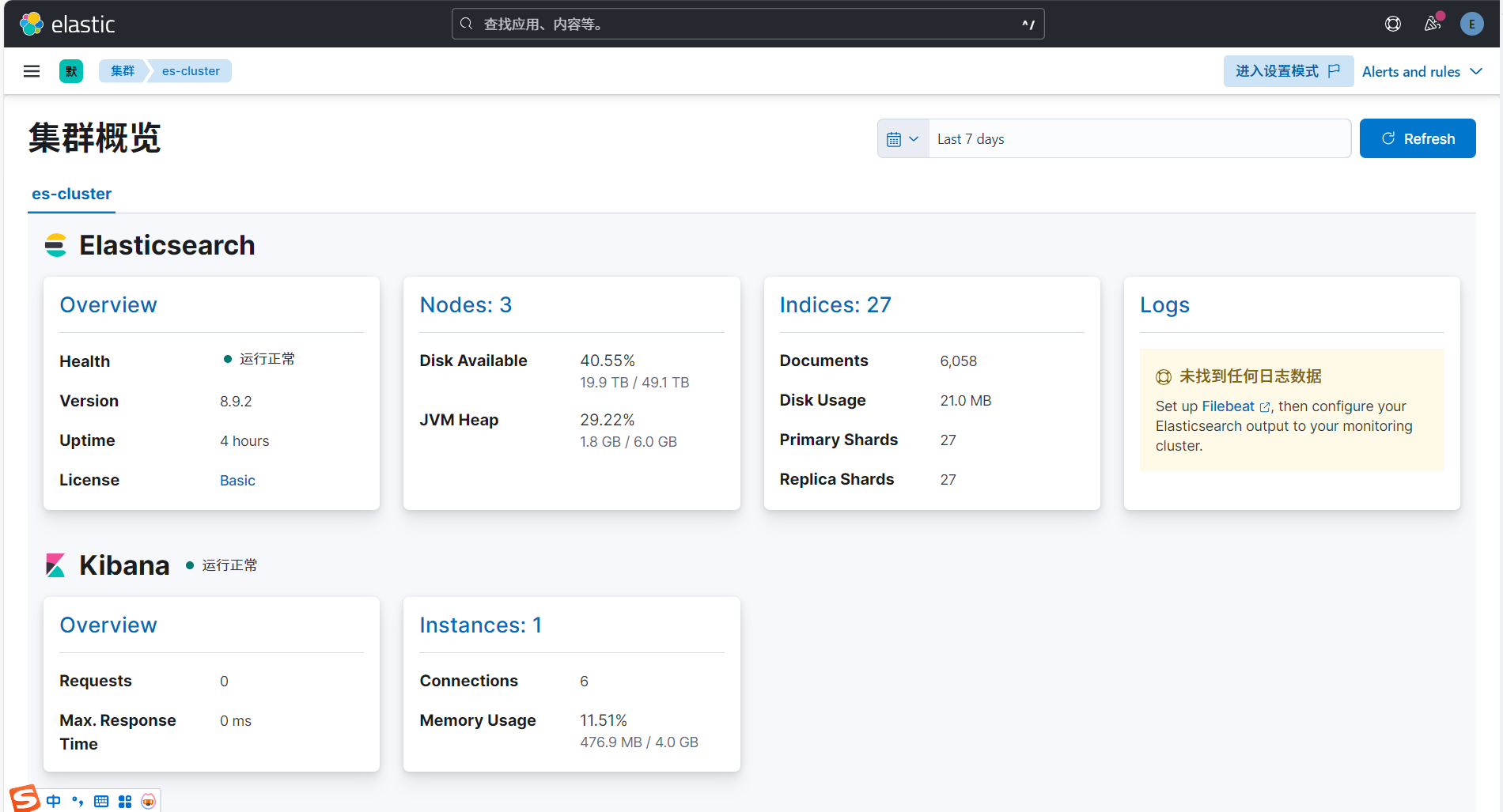The width and height of the screenshot is (1503, 812).
Task: Toggle Chinese input mode indicator
Action: [x=54, y=801]
